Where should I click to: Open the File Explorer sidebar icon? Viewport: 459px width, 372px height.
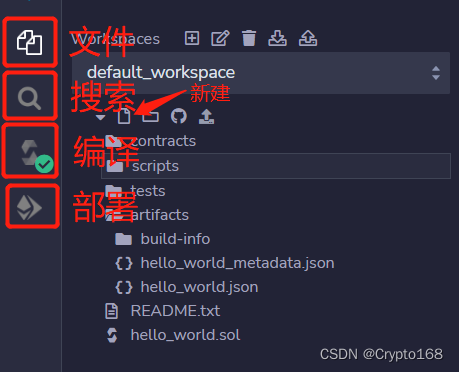pos(29,42)
